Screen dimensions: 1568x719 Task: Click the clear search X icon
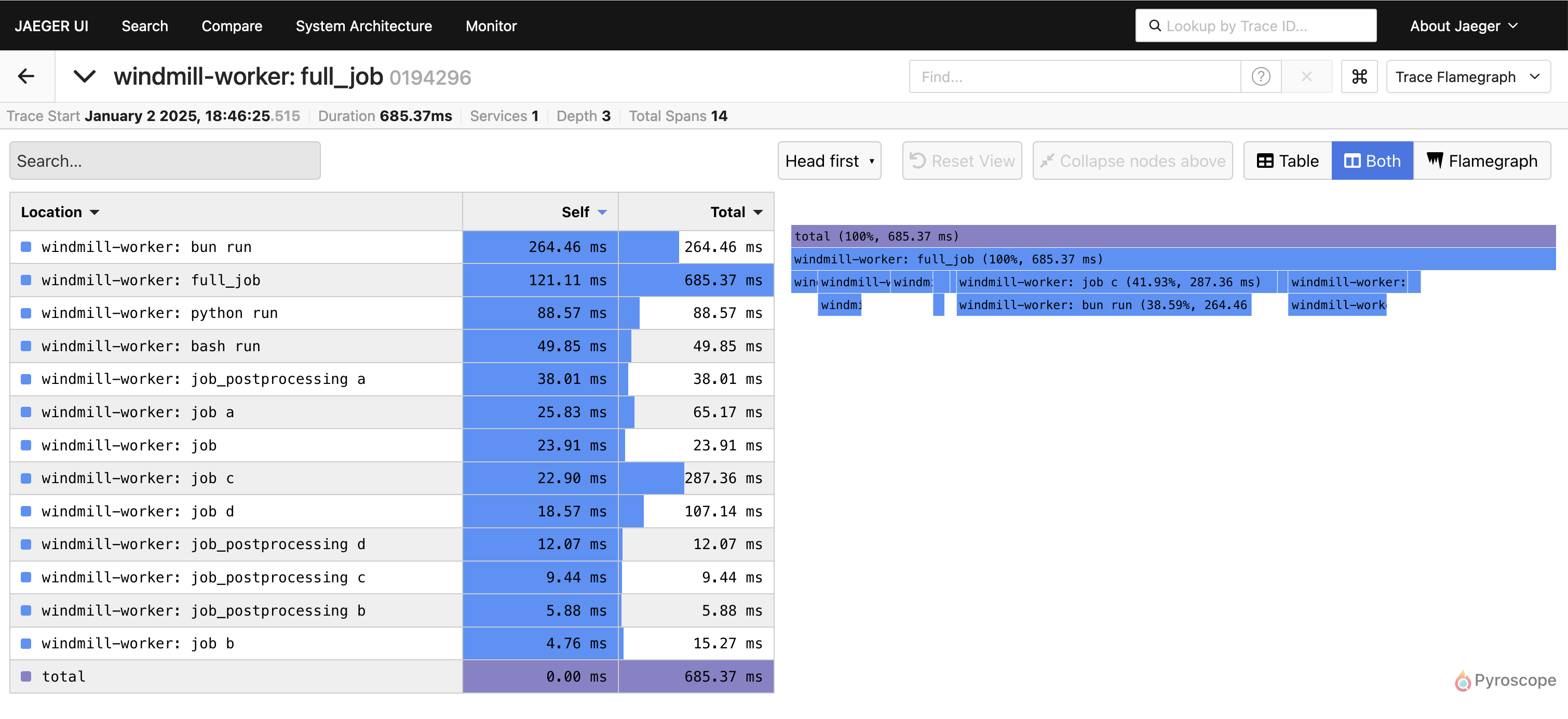(x=1308, y=76)
